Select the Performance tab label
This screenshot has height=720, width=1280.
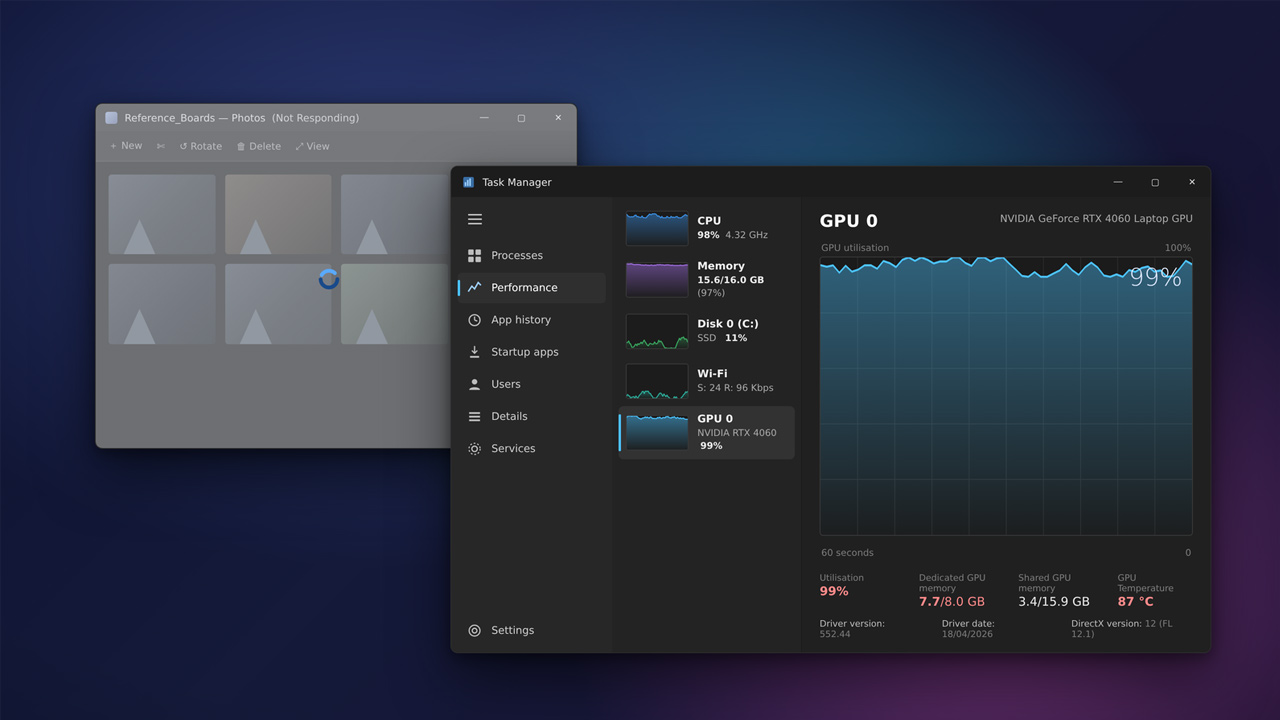[x=524, y=287]
